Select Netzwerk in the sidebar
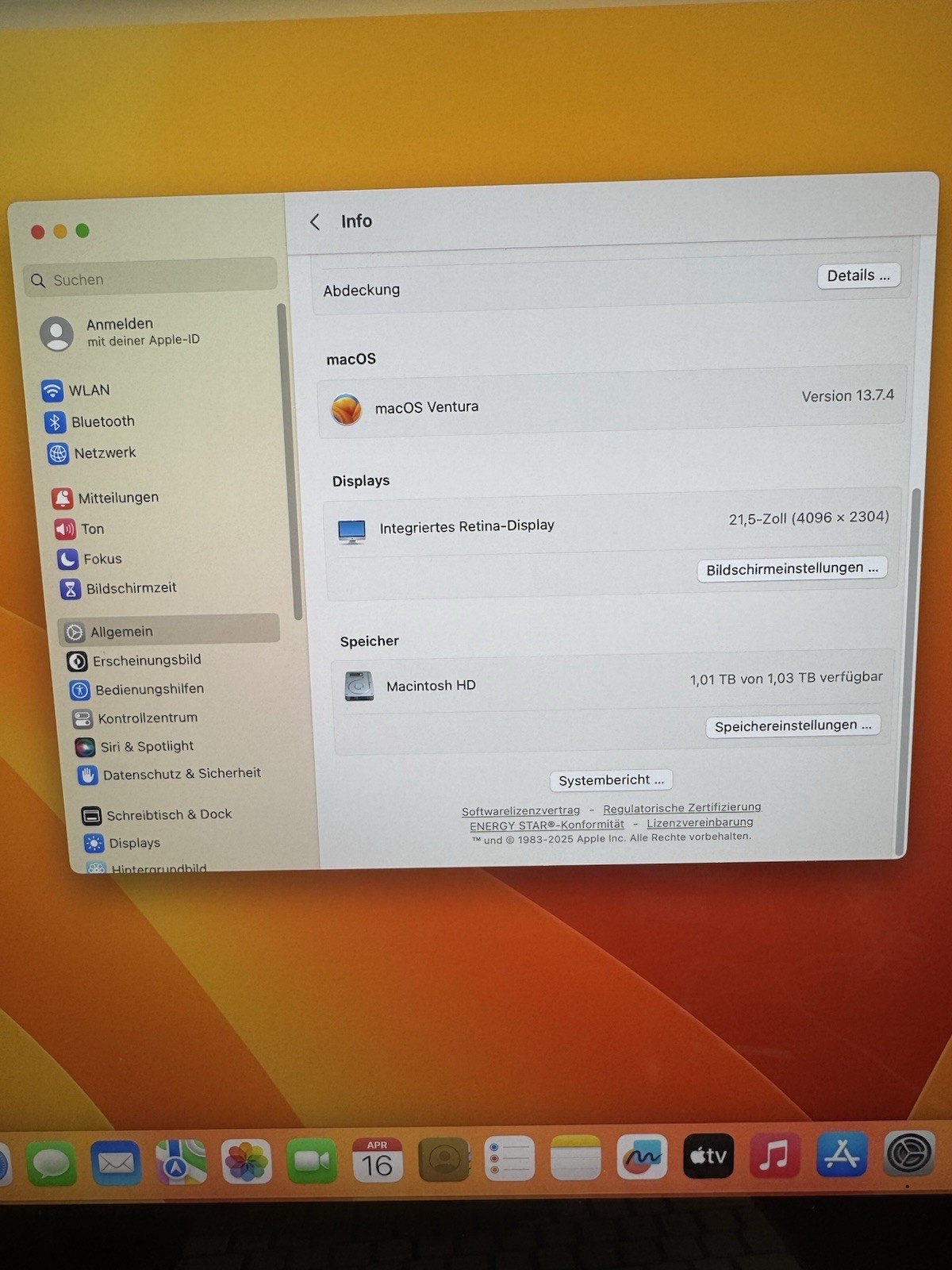952x1270 pixels. tap(93, 453)
